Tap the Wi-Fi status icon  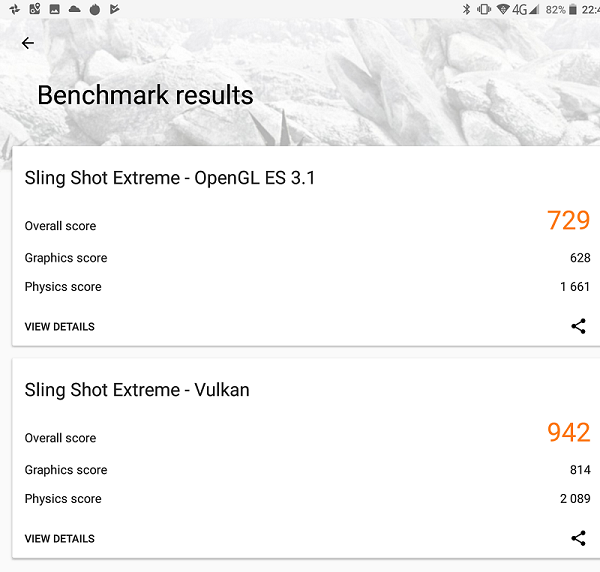(502, 9)
